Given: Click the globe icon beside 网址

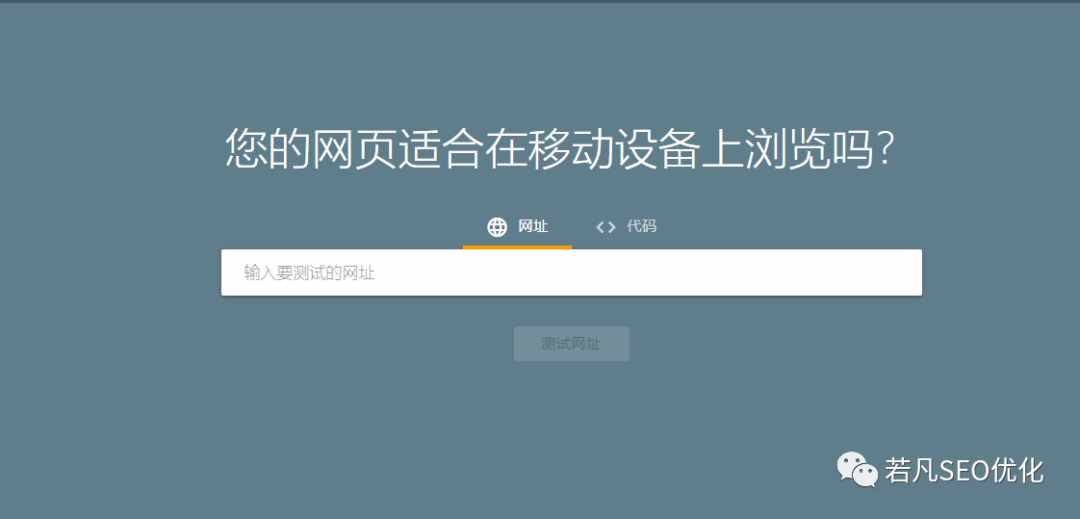Looking at the screenshot, I should [x=497, y=226].
